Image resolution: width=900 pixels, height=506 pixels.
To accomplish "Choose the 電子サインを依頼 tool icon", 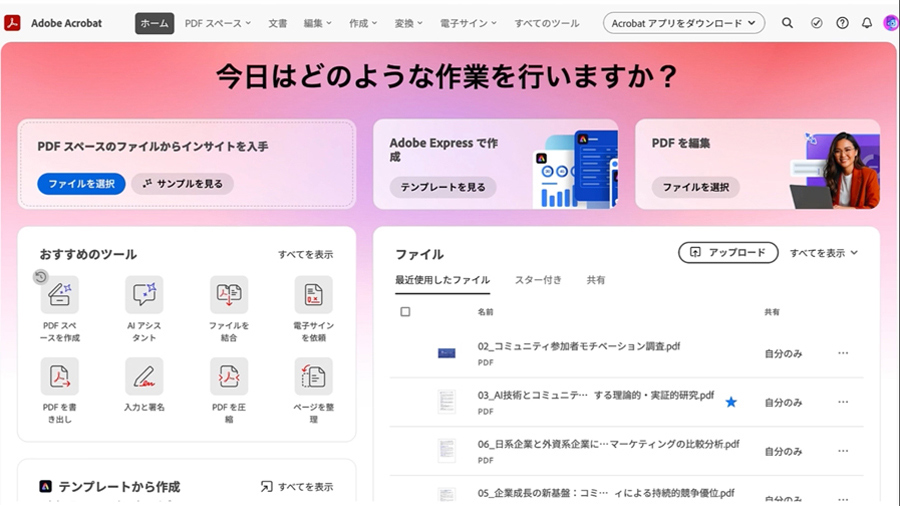I will 313,294.
